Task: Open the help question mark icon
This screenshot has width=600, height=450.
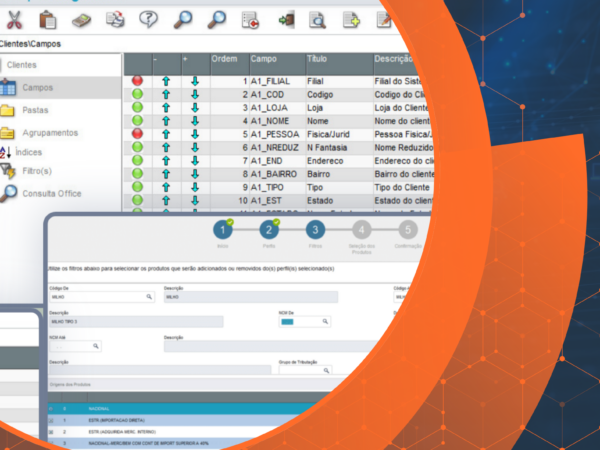Action: click(148, 19)
